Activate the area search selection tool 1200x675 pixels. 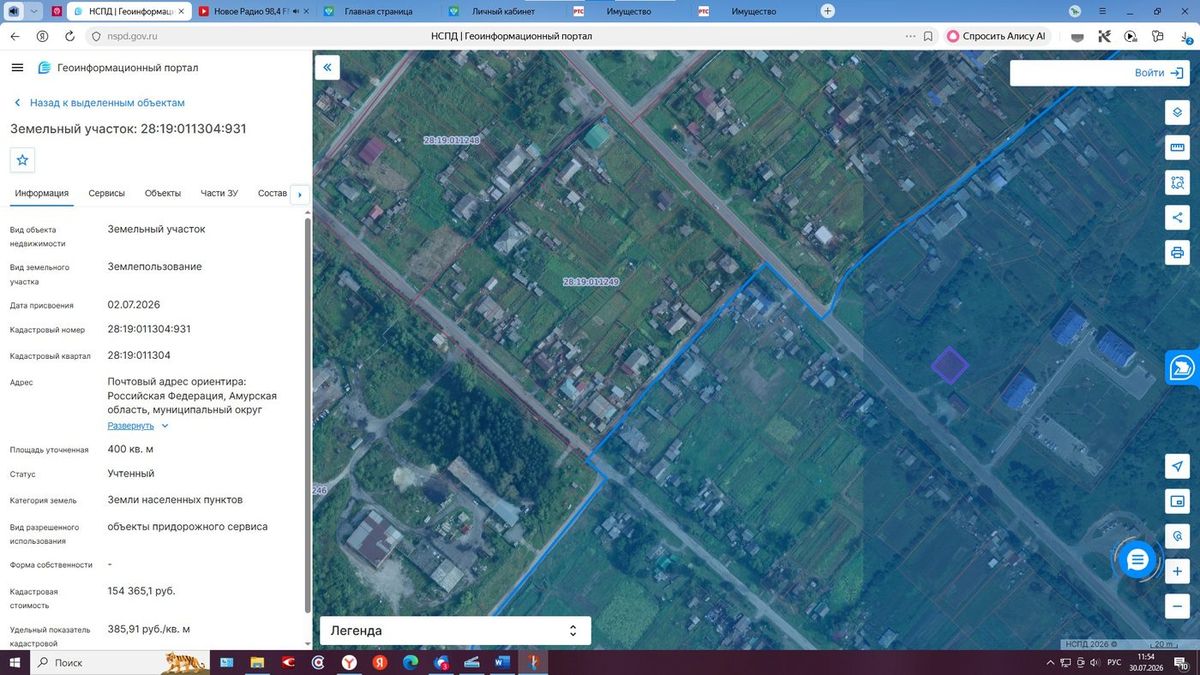[x=1177, y=182]
